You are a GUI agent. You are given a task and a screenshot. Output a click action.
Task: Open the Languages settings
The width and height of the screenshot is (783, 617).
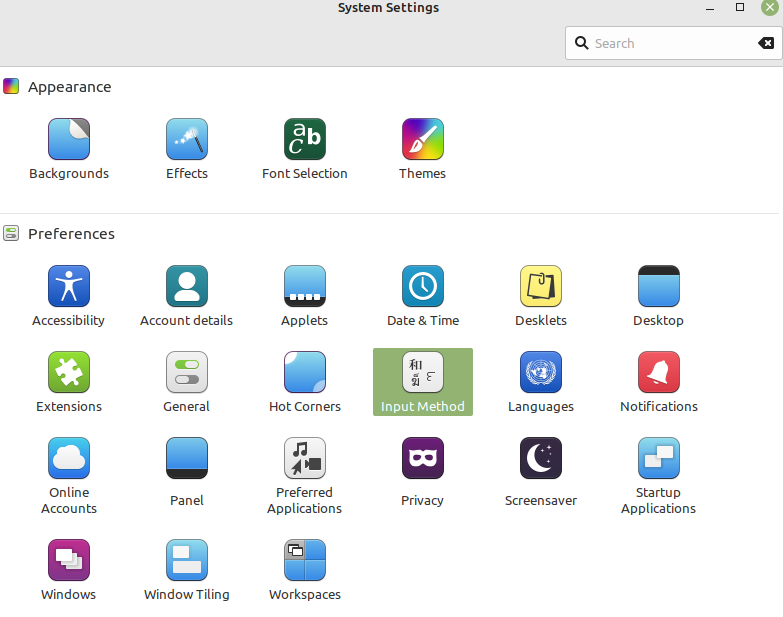click(x=541, y=373)
